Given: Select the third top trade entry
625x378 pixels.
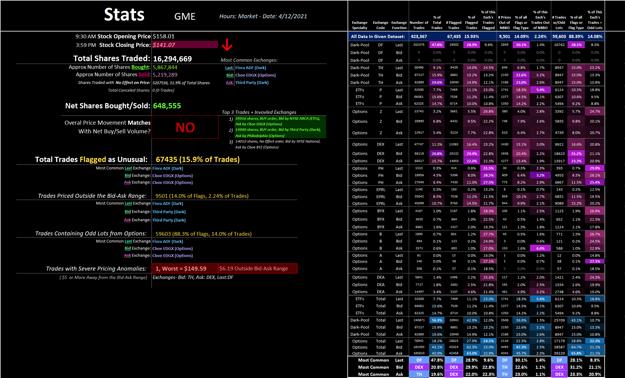Looking at the screenshot, I should click(x=278, y=144).
